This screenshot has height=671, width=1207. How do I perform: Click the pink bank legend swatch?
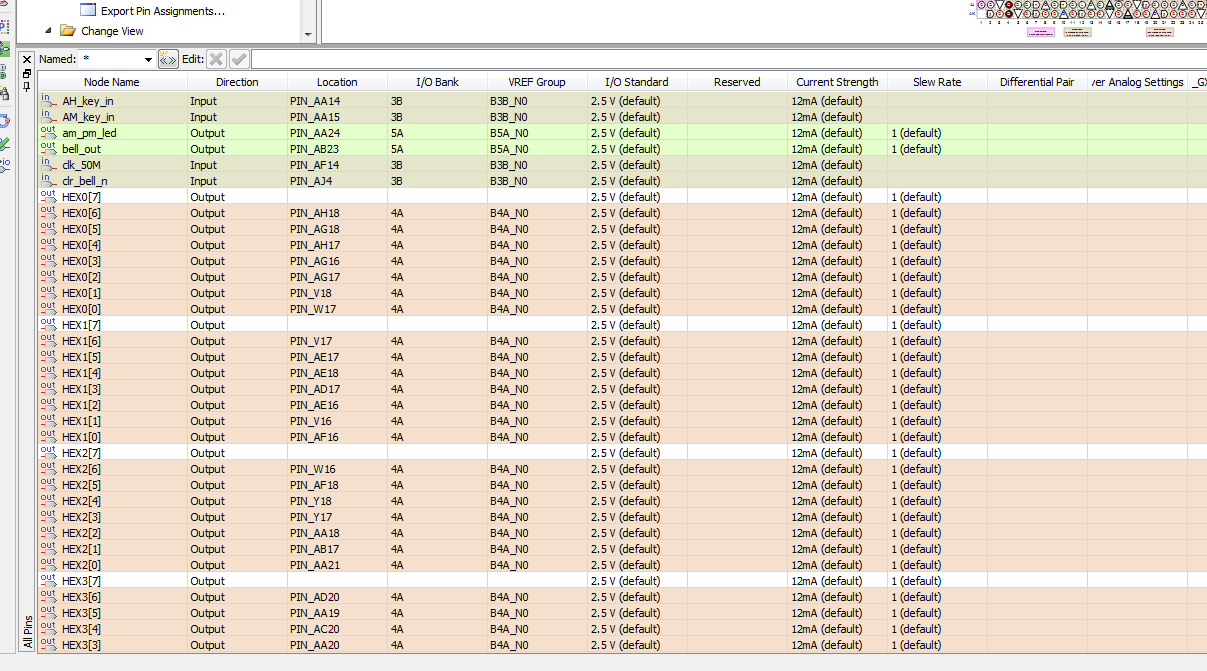(x=1041, y=32)
